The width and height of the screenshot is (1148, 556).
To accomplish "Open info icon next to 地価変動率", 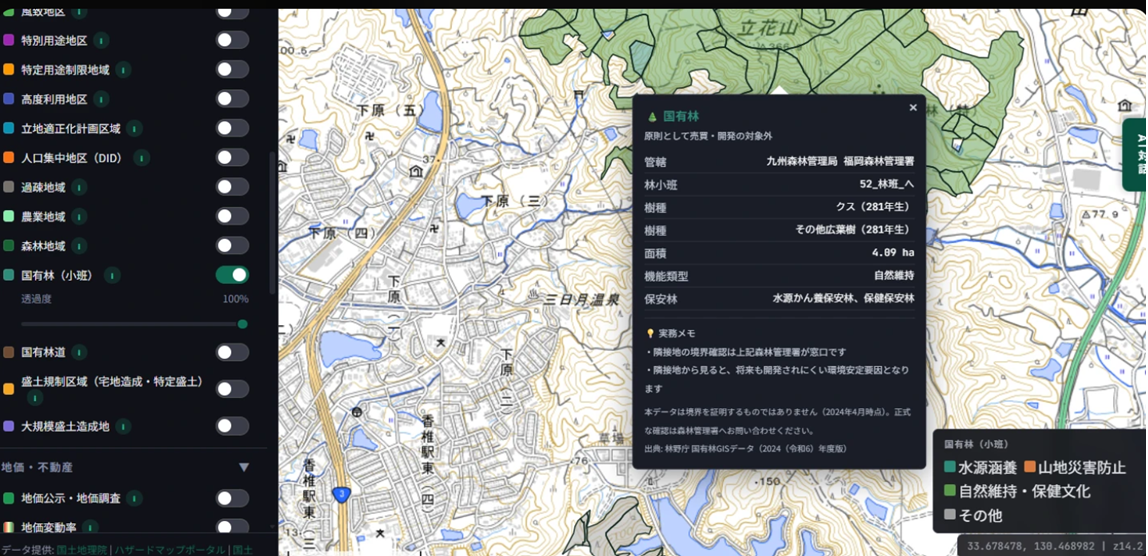I will tap(90, 526).
